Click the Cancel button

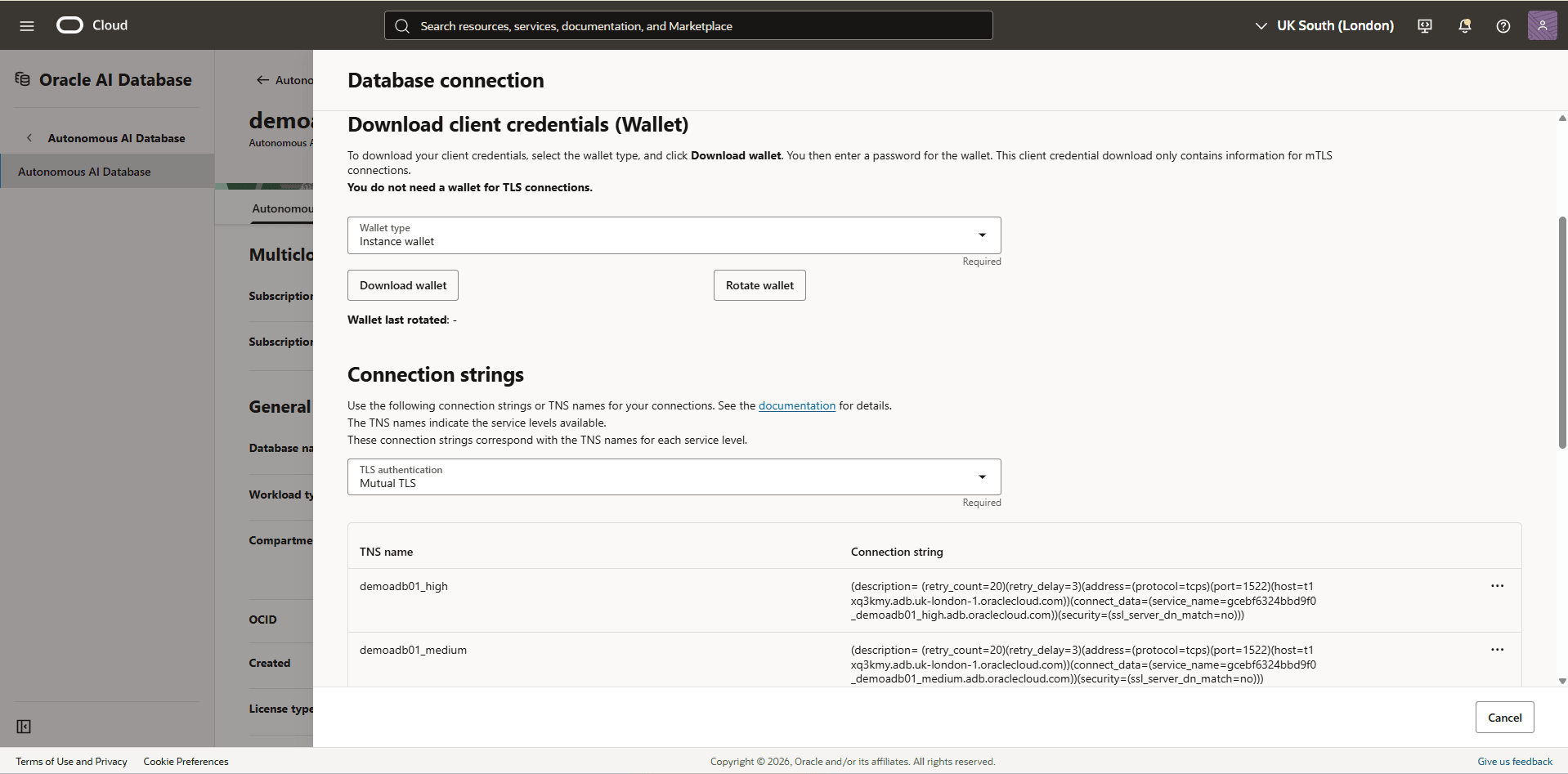coord(1504,718)
